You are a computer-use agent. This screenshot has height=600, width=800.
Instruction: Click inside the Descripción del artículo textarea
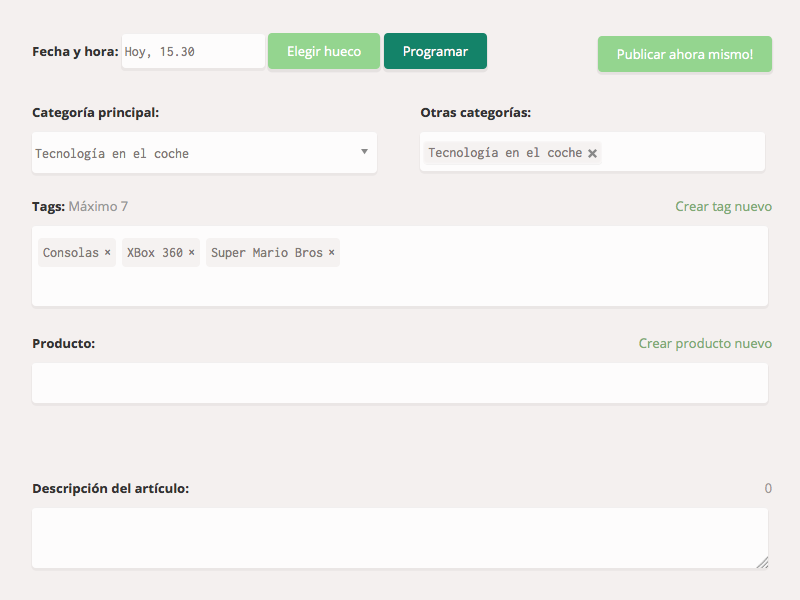[x=400, y=538]
